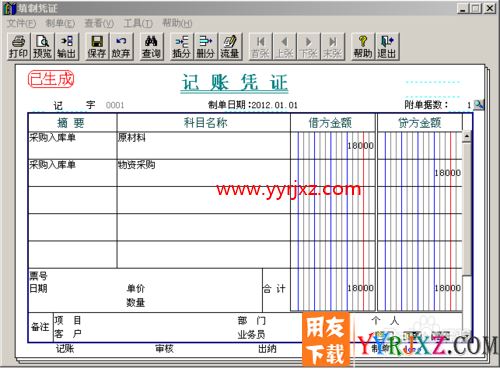Select the 物资采购 account name cell

[x=203, y=173]
